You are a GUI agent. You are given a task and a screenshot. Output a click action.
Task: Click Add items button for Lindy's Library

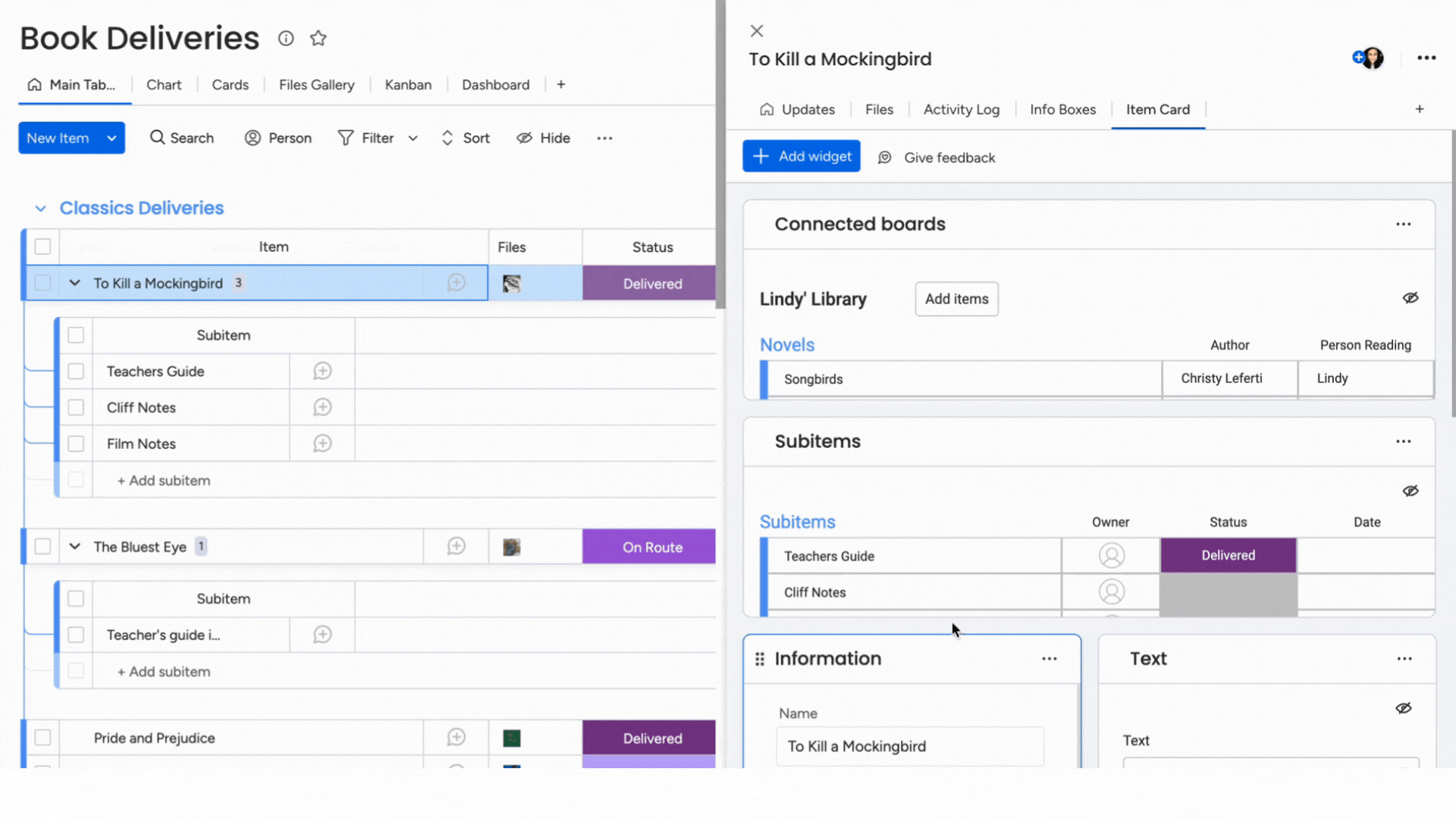coord(956,298)
